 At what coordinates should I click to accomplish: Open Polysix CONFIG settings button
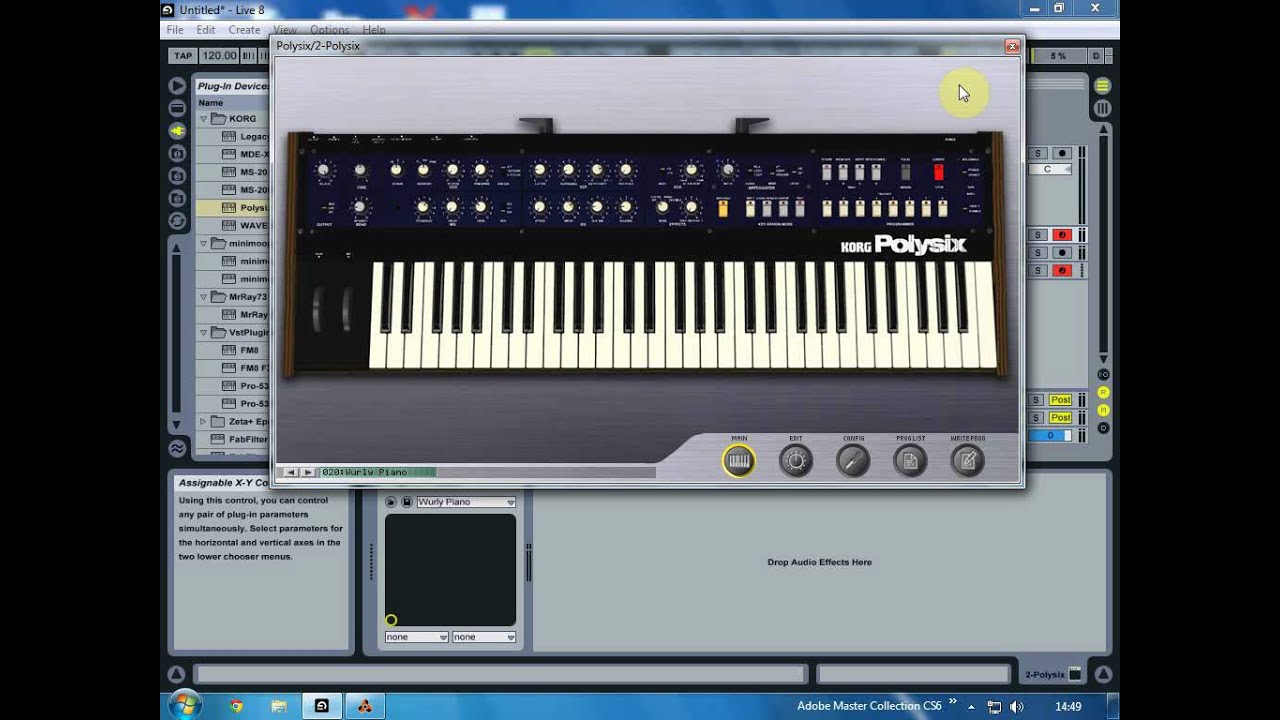853,460
